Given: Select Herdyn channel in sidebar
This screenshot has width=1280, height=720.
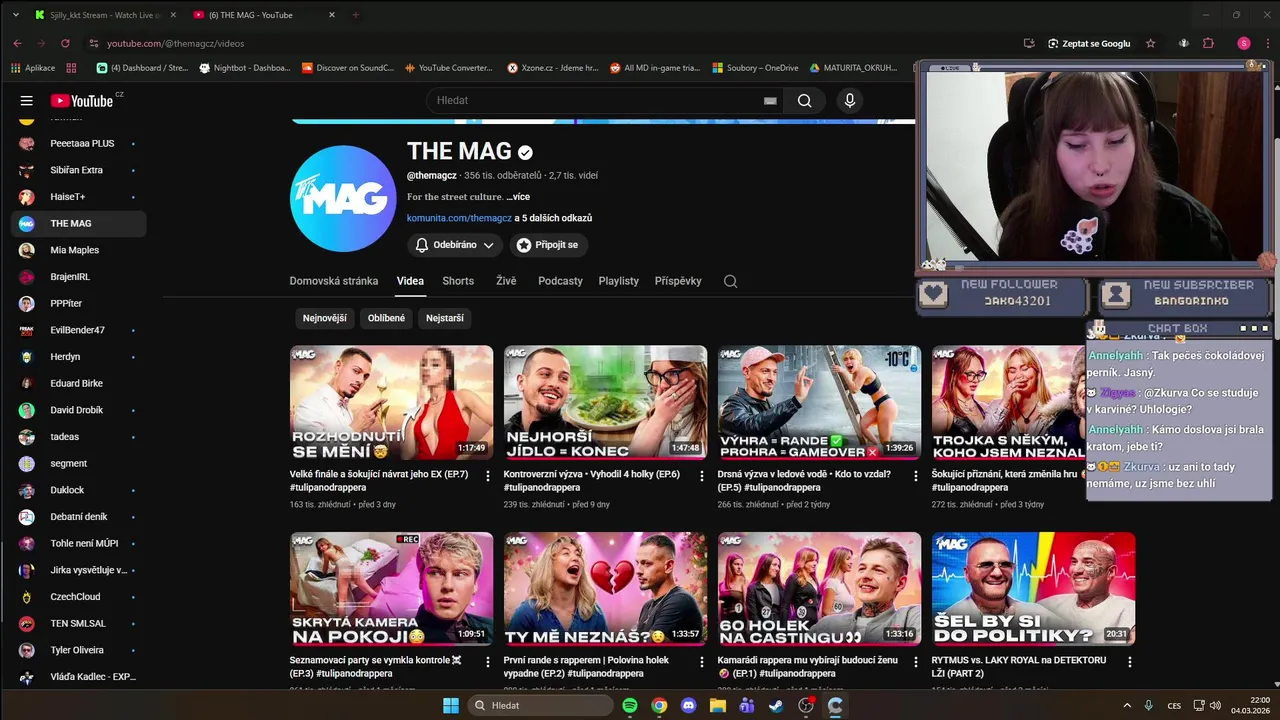Looking at the screenshot, I should tap(78, 357).
